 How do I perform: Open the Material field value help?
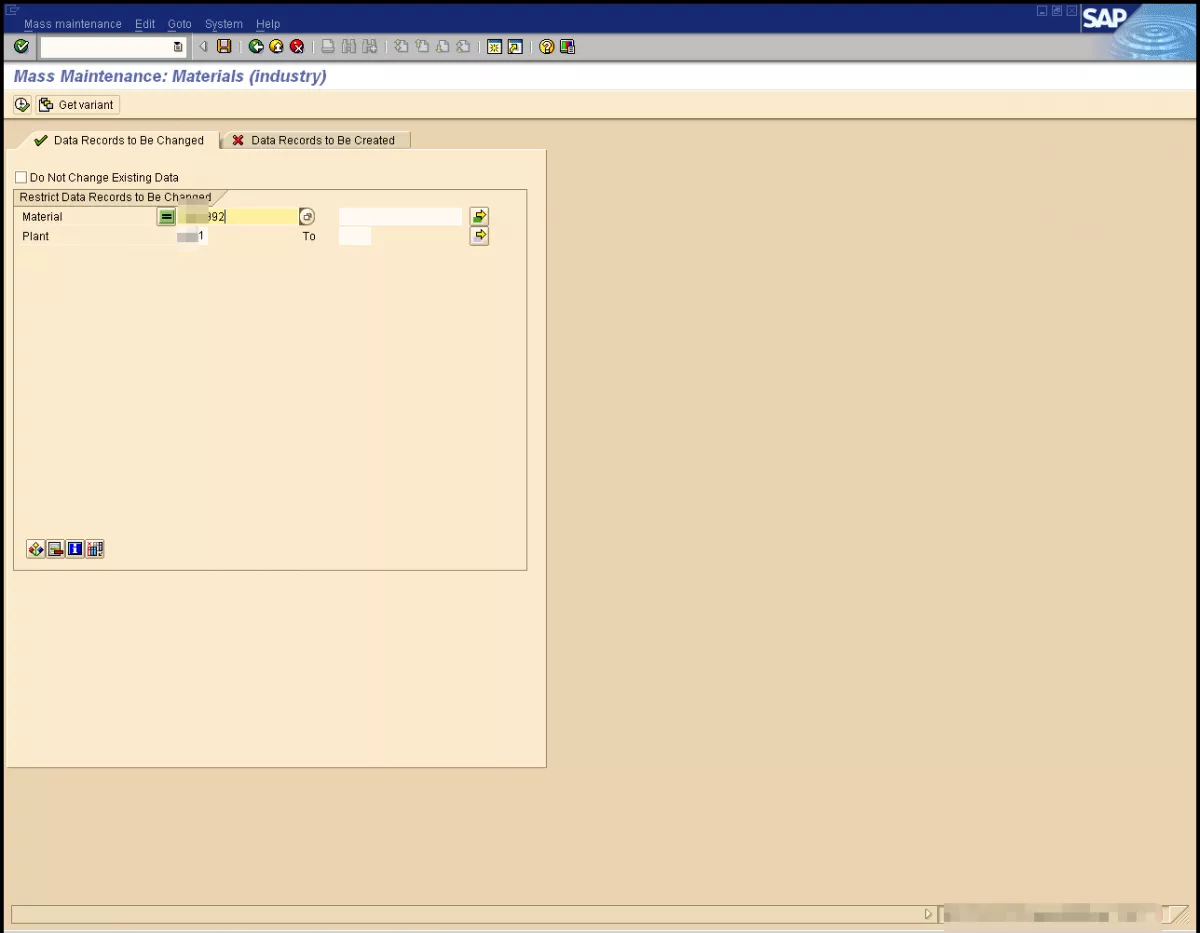pyautogui.click(x=307, y=216)
